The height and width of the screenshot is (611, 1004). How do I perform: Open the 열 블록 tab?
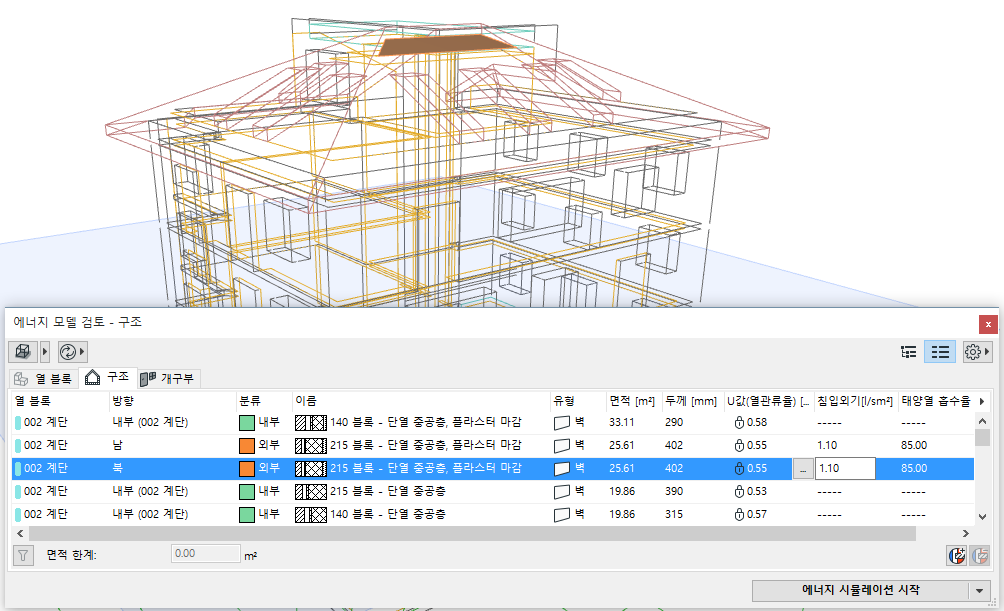pyautogui.click(x=44, y=379)
